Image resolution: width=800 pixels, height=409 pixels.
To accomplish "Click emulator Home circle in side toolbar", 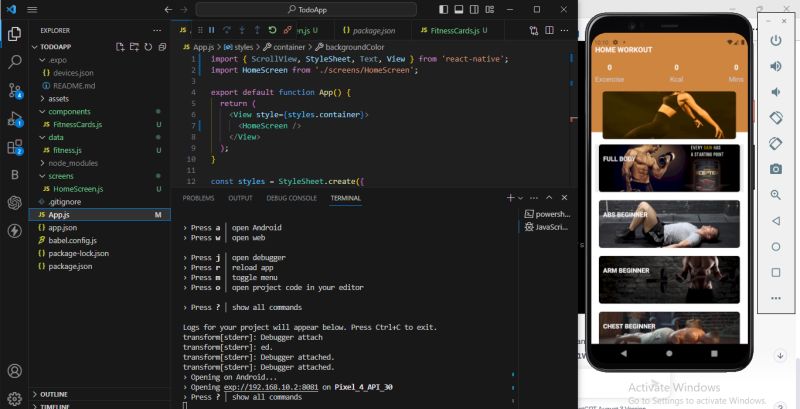I will point(776,247).
